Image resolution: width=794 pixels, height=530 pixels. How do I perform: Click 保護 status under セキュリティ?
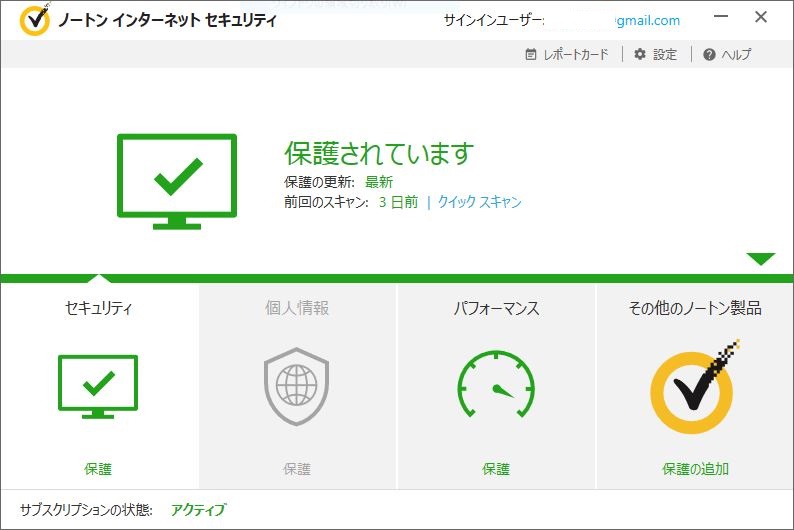point(98,469)
